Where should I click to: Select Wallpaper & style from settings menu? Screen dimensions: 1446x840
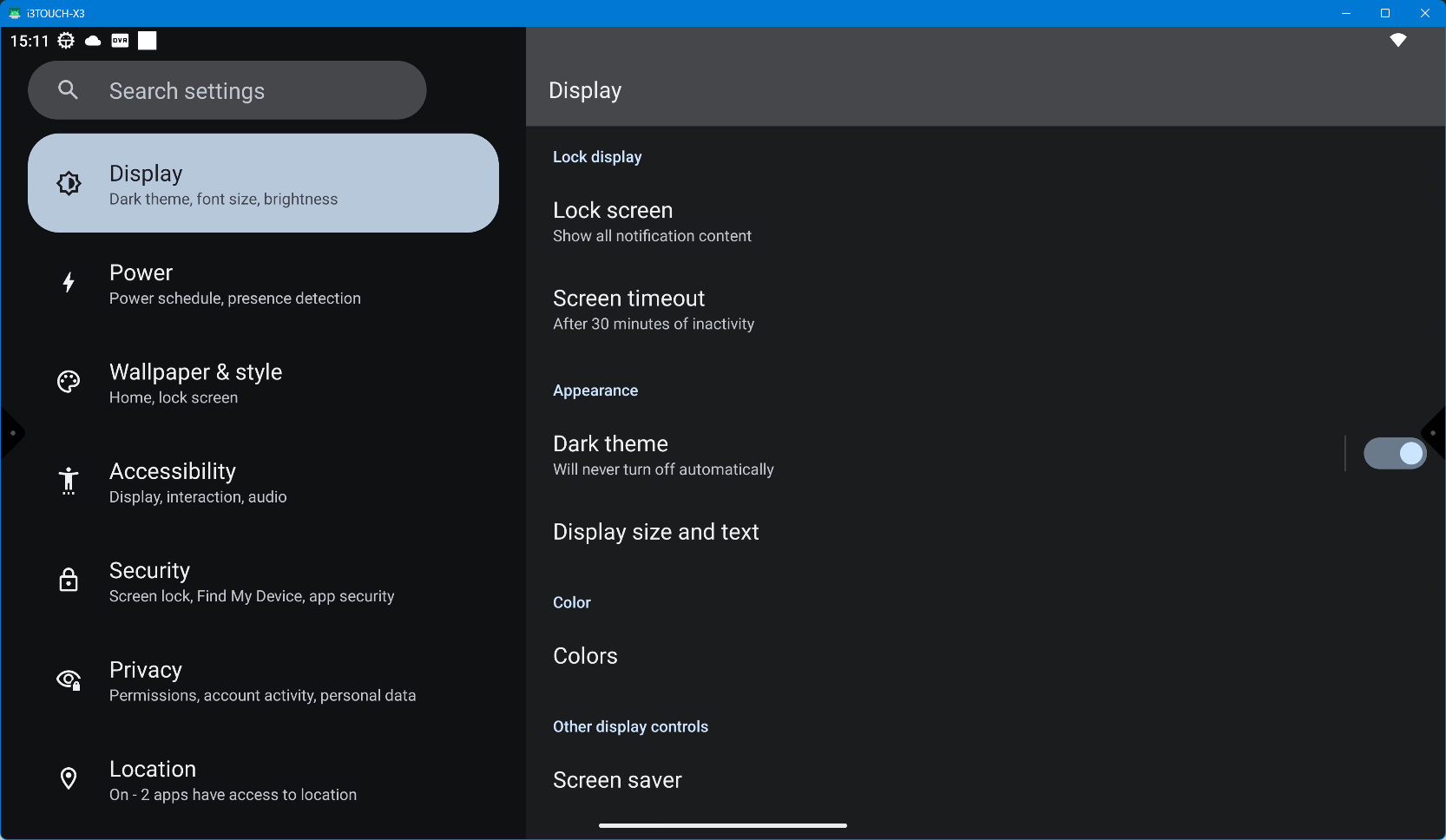click(196, 384)
